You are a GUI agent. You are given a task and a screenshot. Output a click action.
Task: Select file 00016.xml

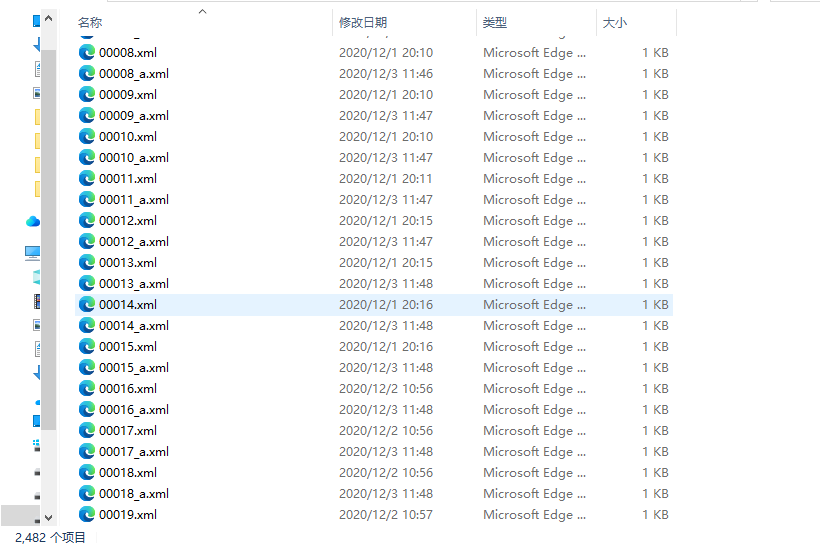tap(128, 388)
